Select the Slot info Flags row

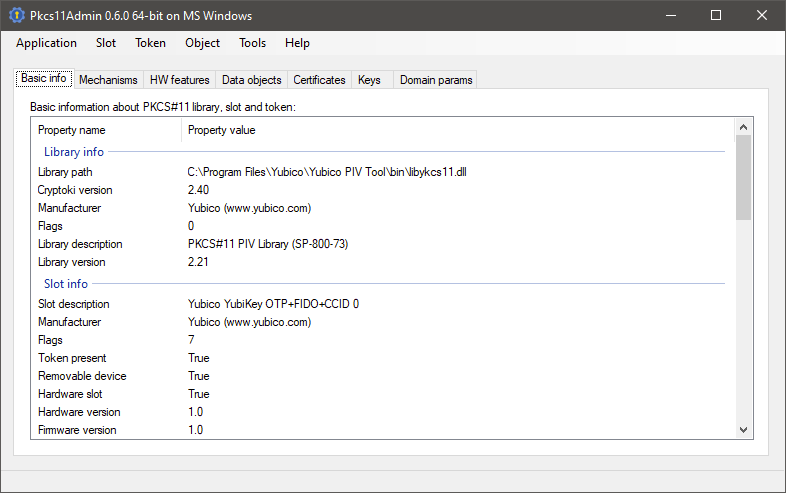[383, 340]
